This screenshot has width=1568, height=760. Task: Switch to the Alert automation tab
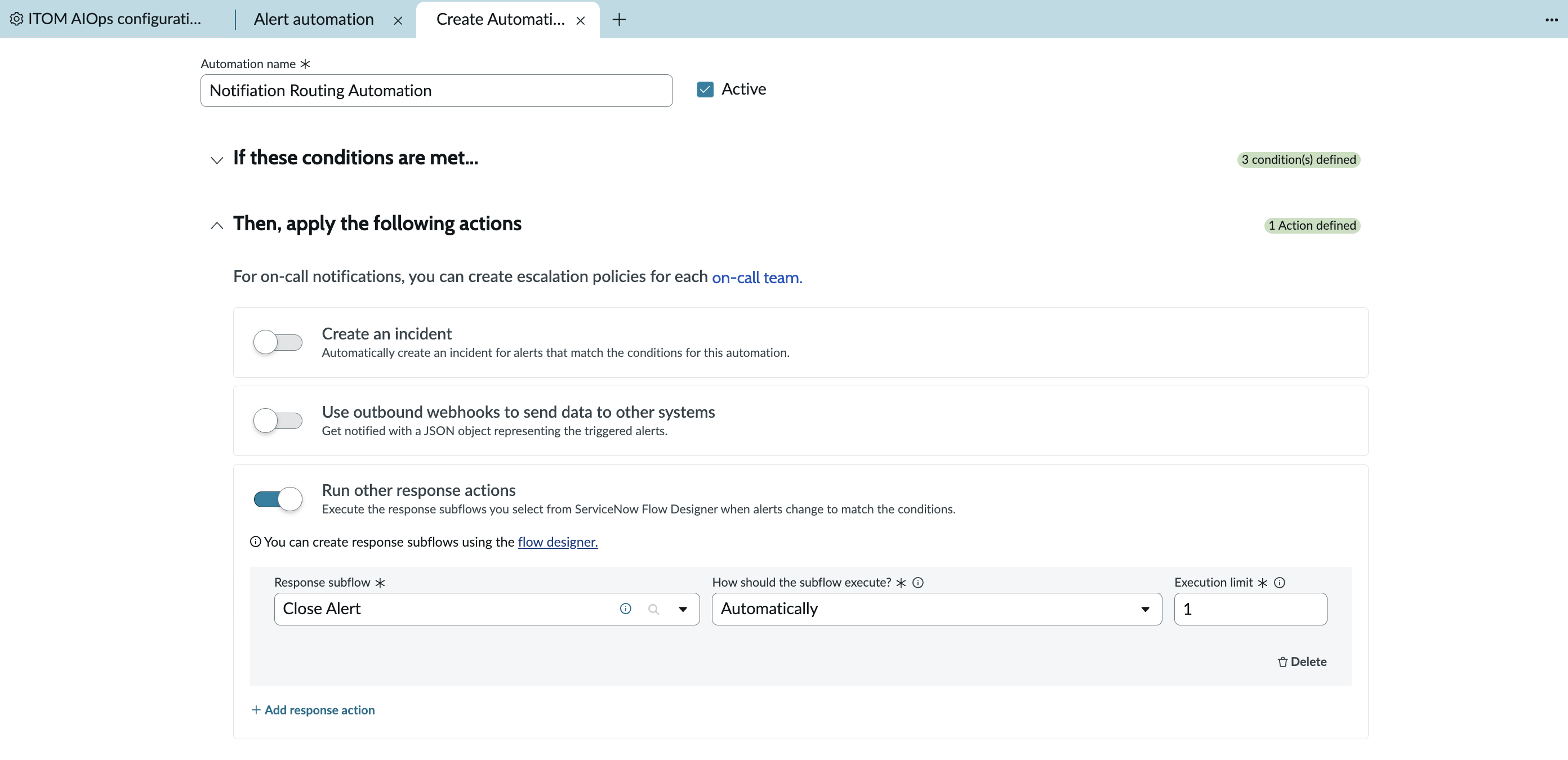tap(314, 20)
